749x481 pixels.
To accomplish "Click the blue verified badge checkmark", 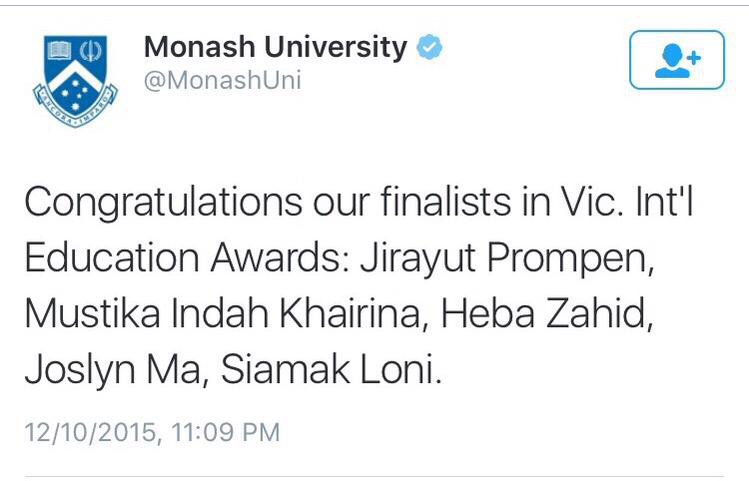I will pyautogui.click(x=429, y=47).
